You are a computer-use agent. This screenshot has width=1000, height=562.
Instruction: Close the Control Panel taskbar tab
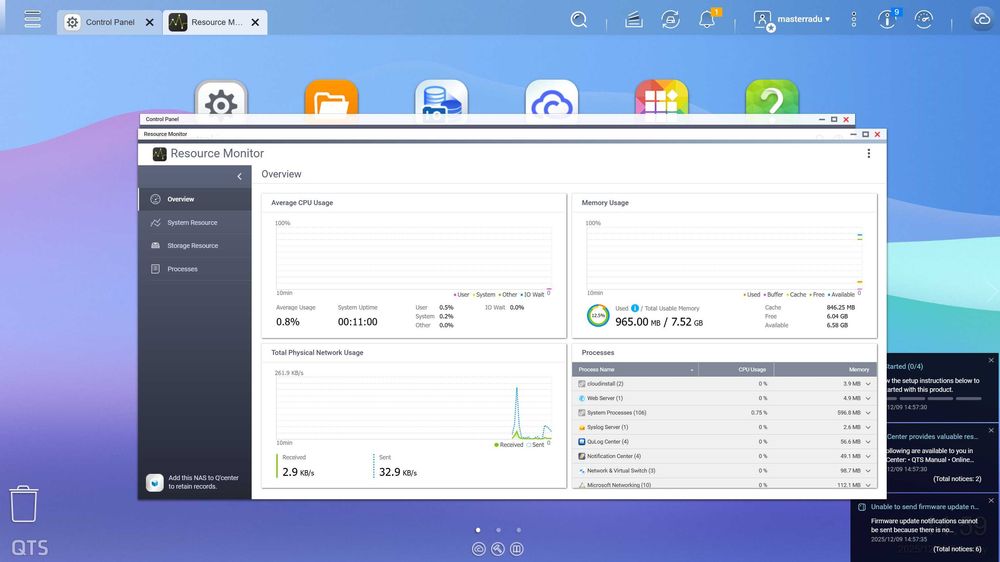coord(149,22)
